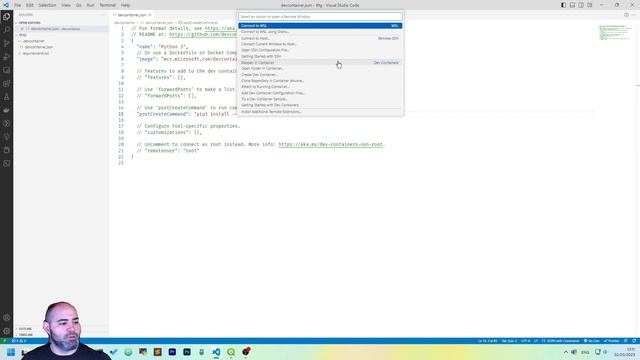Focus the remote window option search field
The height and width of the screenshot is (360, 640).
click(x=320, y=17)
